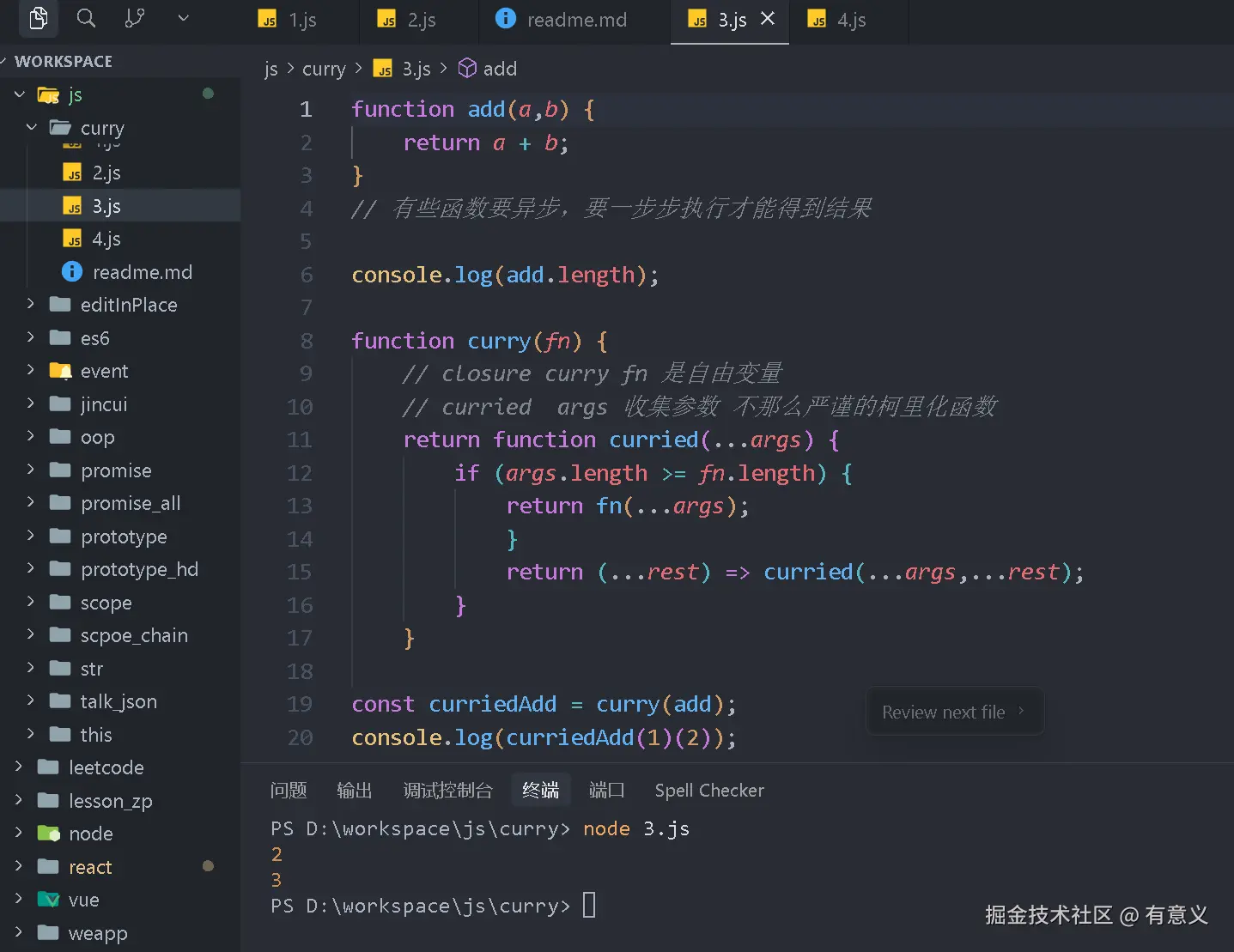Click the Review next file button
The height and width of the screenshot is (952, 1234).
(955, 712)
